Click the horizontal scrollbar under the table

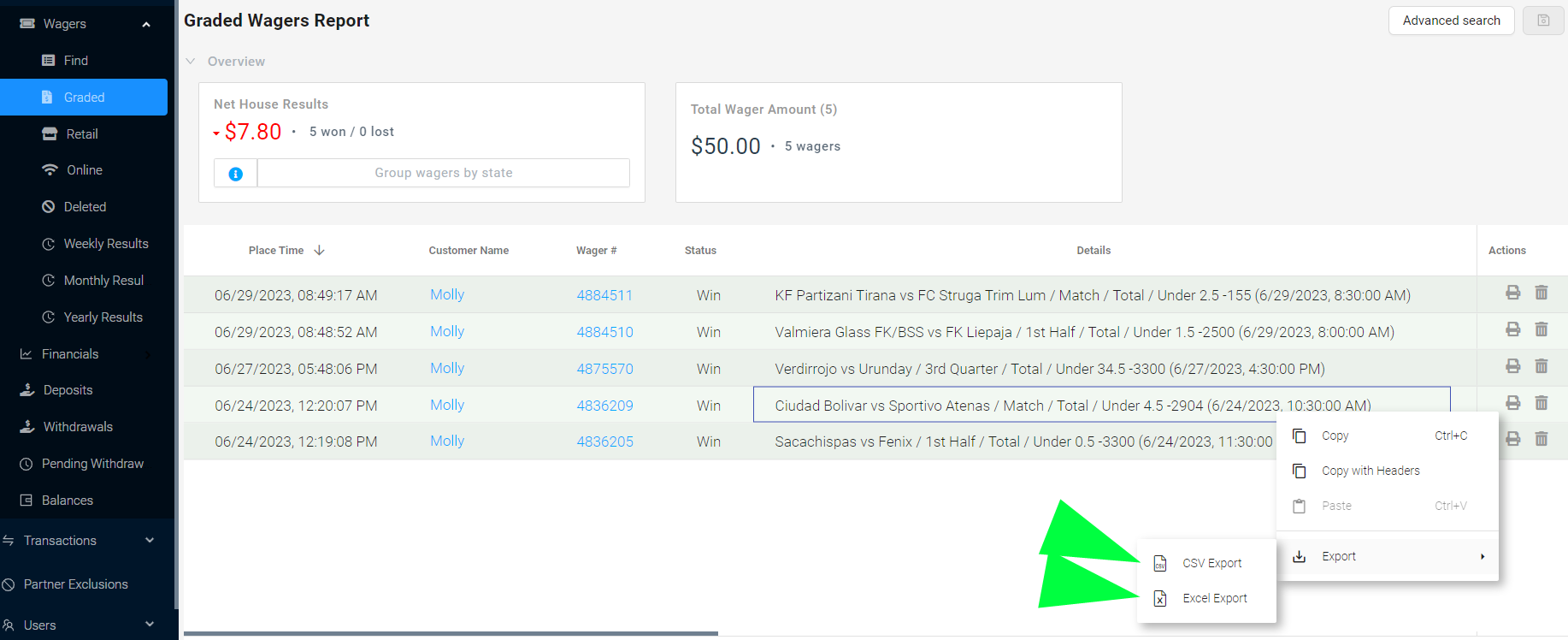451,634
